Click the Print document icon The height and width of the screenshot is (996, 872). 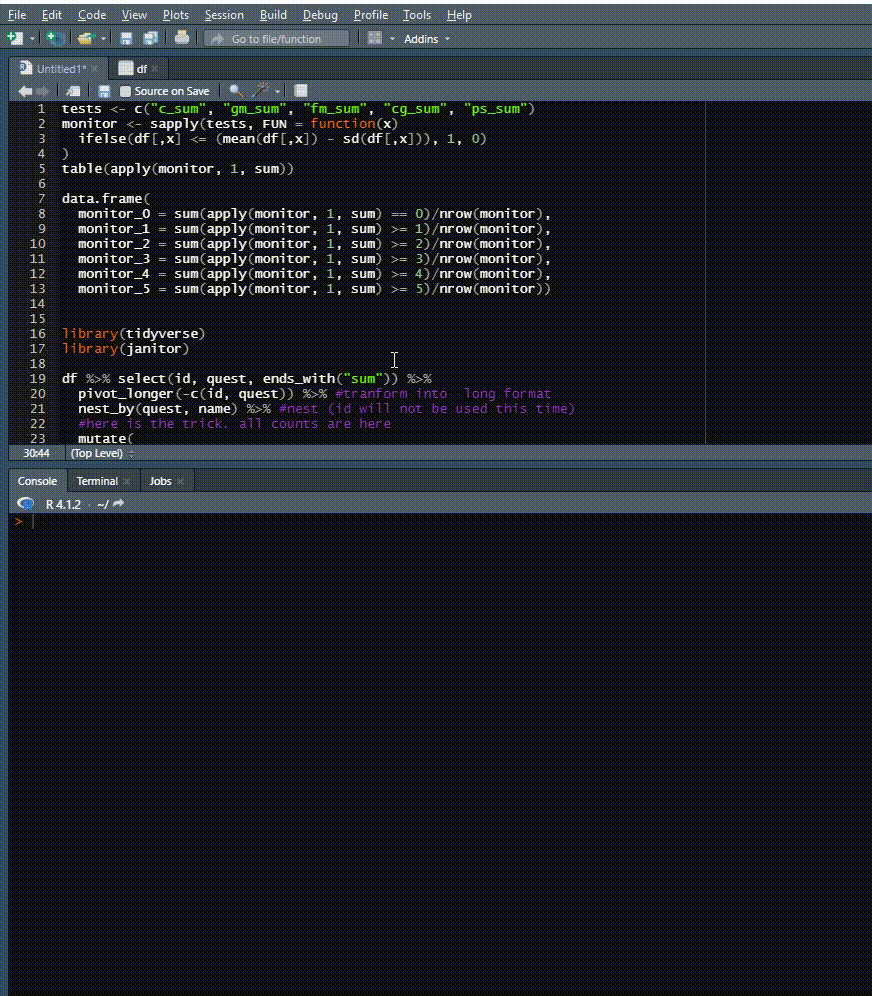182,38
